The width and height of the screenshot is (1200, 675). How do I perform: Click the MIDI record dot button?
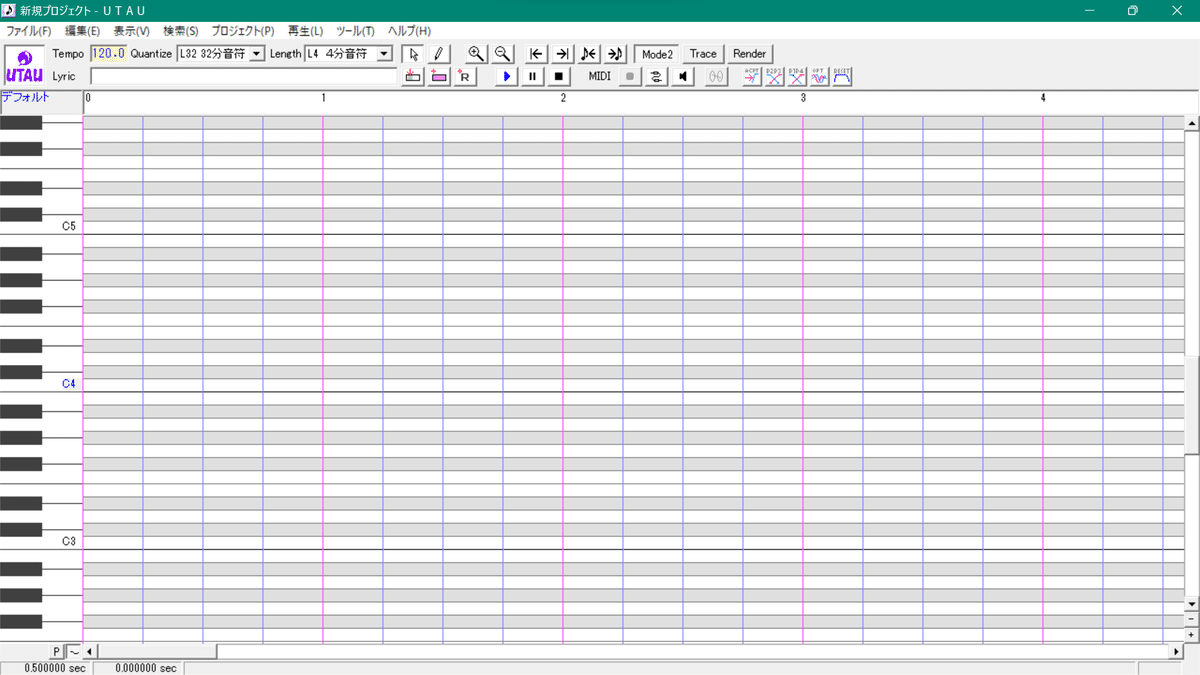(x=630, y=76)
